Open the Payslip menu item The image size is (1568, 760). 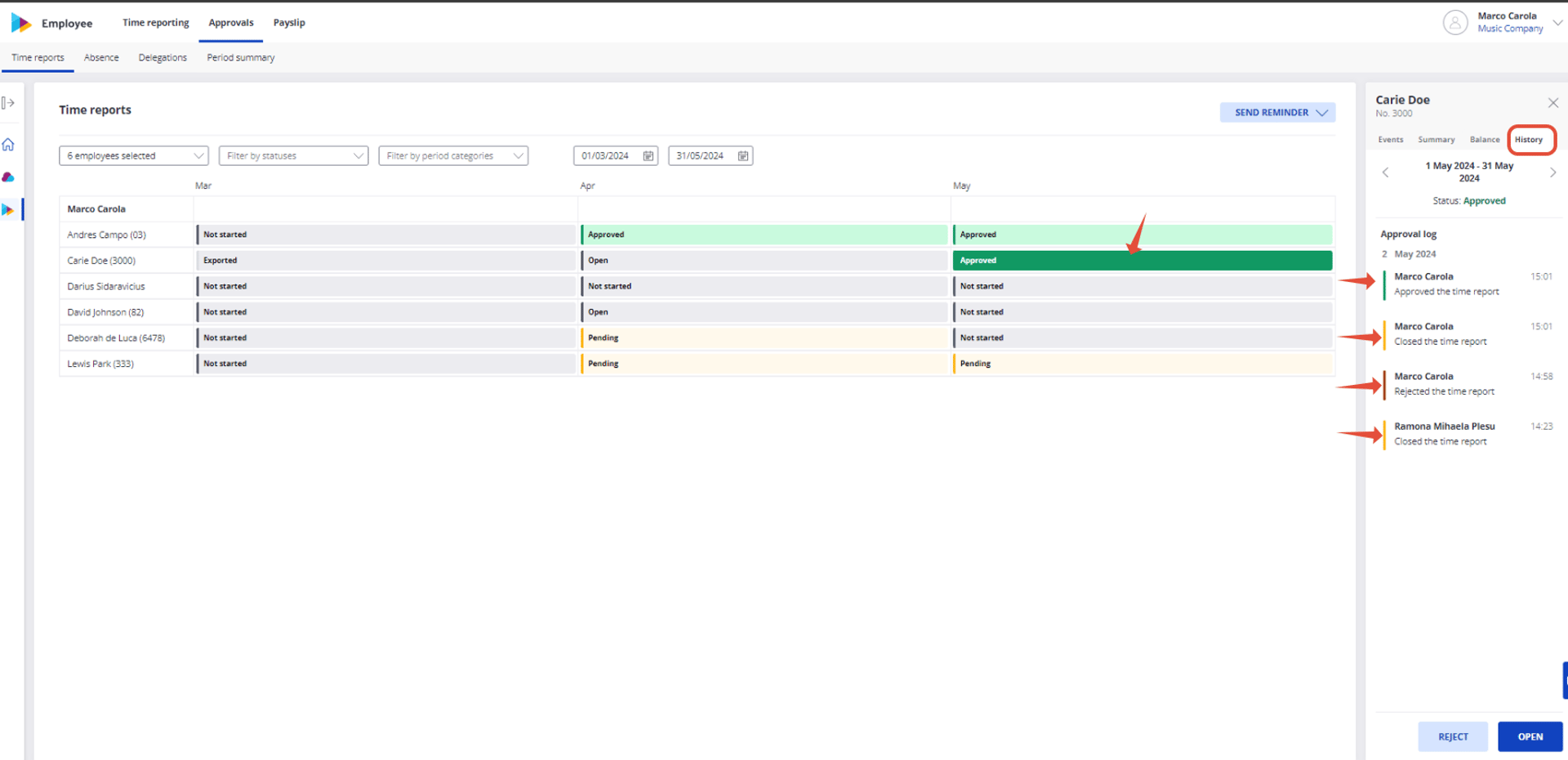289,23
